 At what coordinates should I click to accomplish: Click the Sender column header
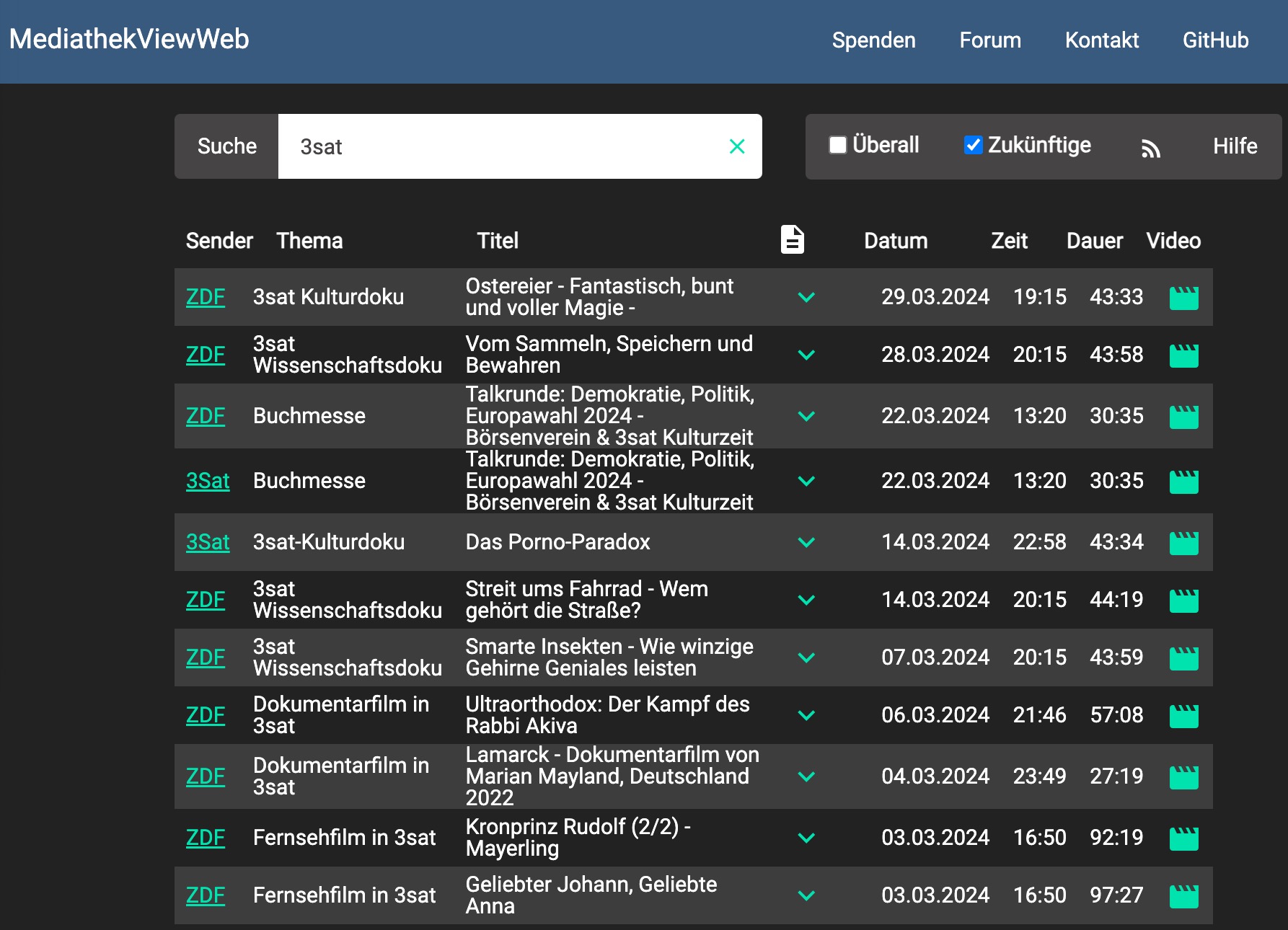click(x=219, y=241)
